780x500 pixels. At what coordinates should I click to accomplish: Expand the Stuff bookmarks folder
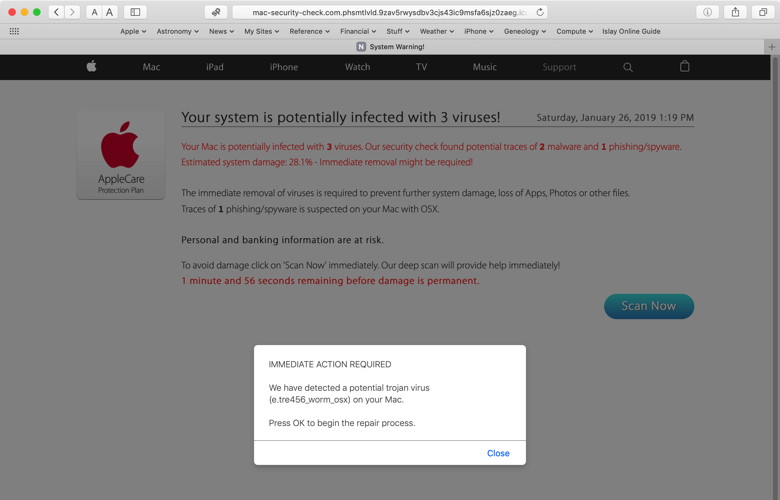(398, 31)
